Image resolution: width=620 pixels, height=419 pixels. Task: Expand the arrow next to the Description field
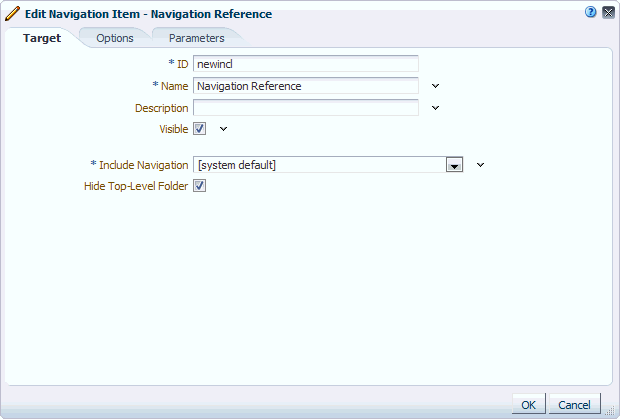(x=435, y=108)
